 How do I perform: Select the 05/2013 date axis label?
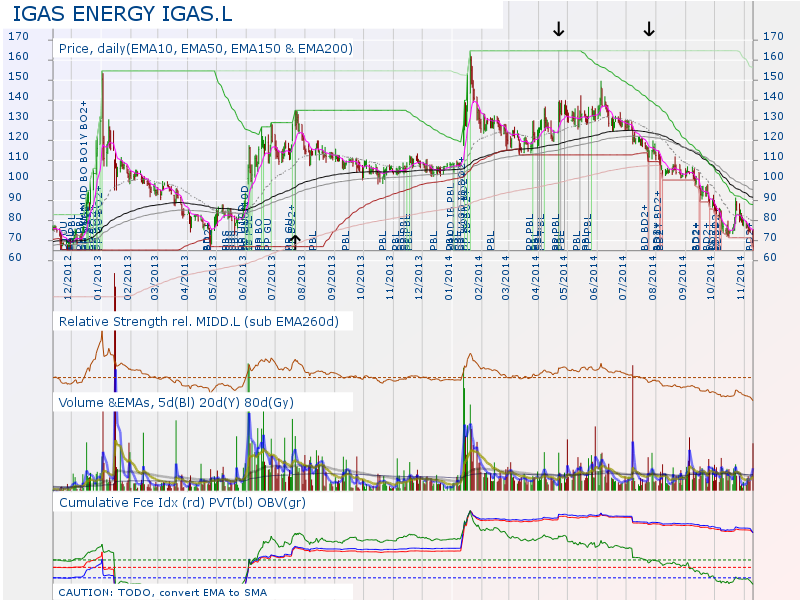(213, 278)
